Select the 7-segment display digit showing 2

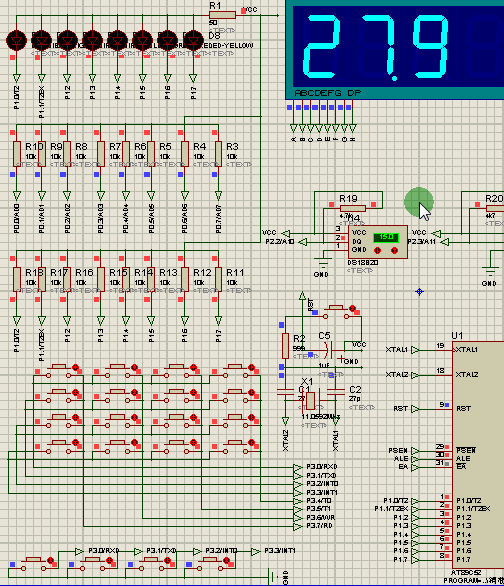(x=322, y=47)
